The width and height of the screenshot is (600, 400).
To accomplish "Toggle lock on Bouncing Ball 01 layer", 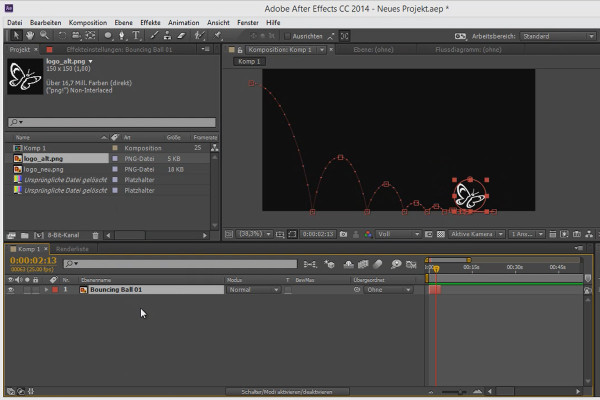I will [36, 290].
